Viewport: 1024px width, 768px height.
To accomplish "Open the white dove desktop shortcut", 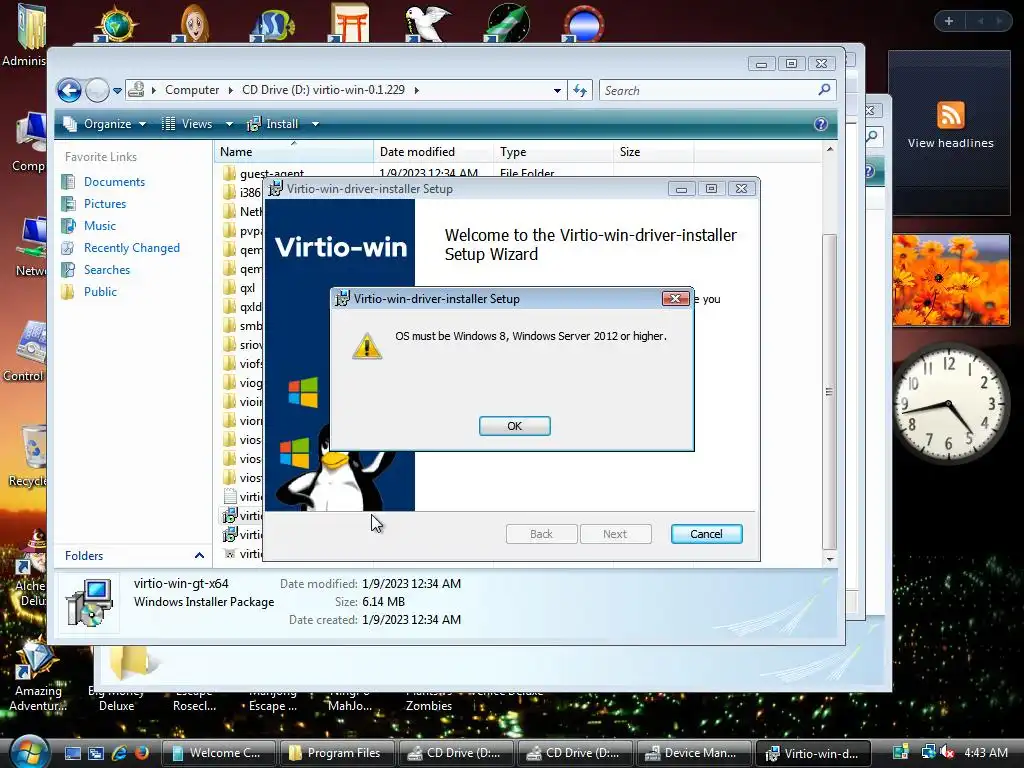I will click(426, 23).
